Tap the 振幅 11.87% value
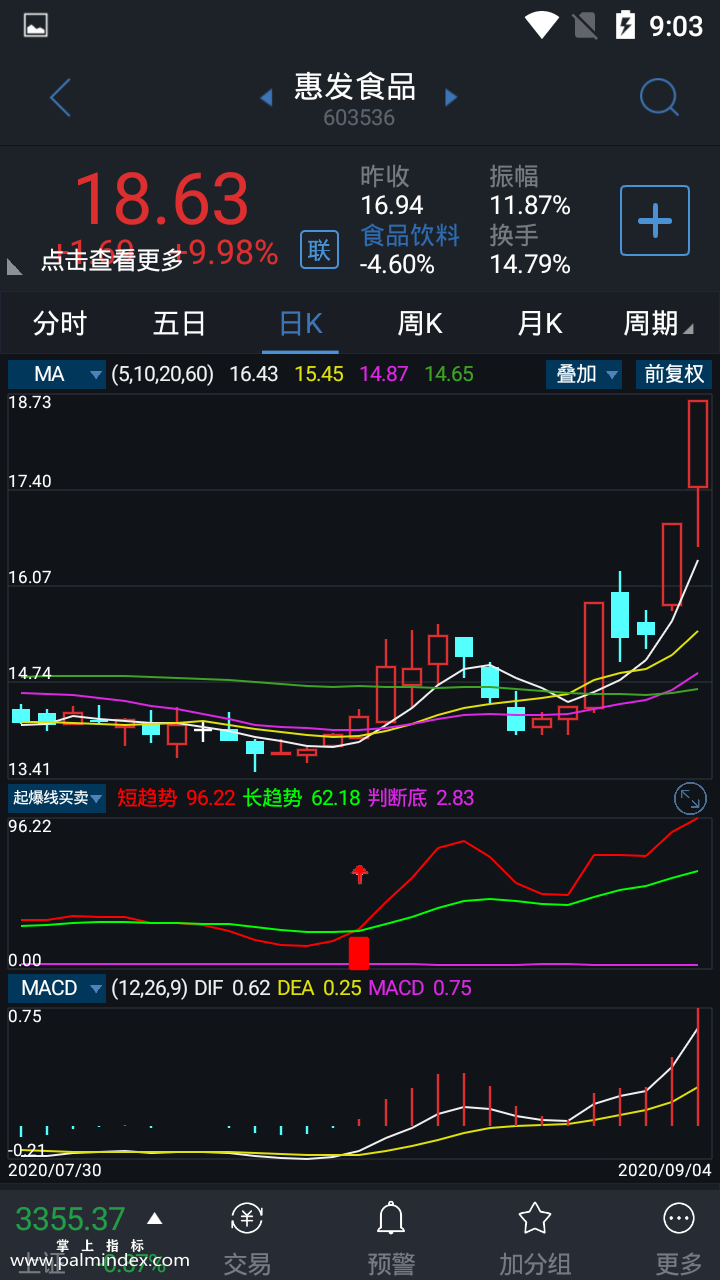The width and height of the screenshot is (720, 1280). pyautogui.click(x=530, y=205)
